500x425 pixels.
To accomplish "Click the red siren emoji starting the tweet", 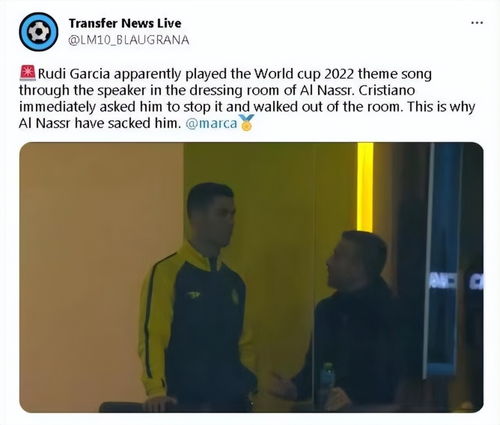I will tap(28, 73).
